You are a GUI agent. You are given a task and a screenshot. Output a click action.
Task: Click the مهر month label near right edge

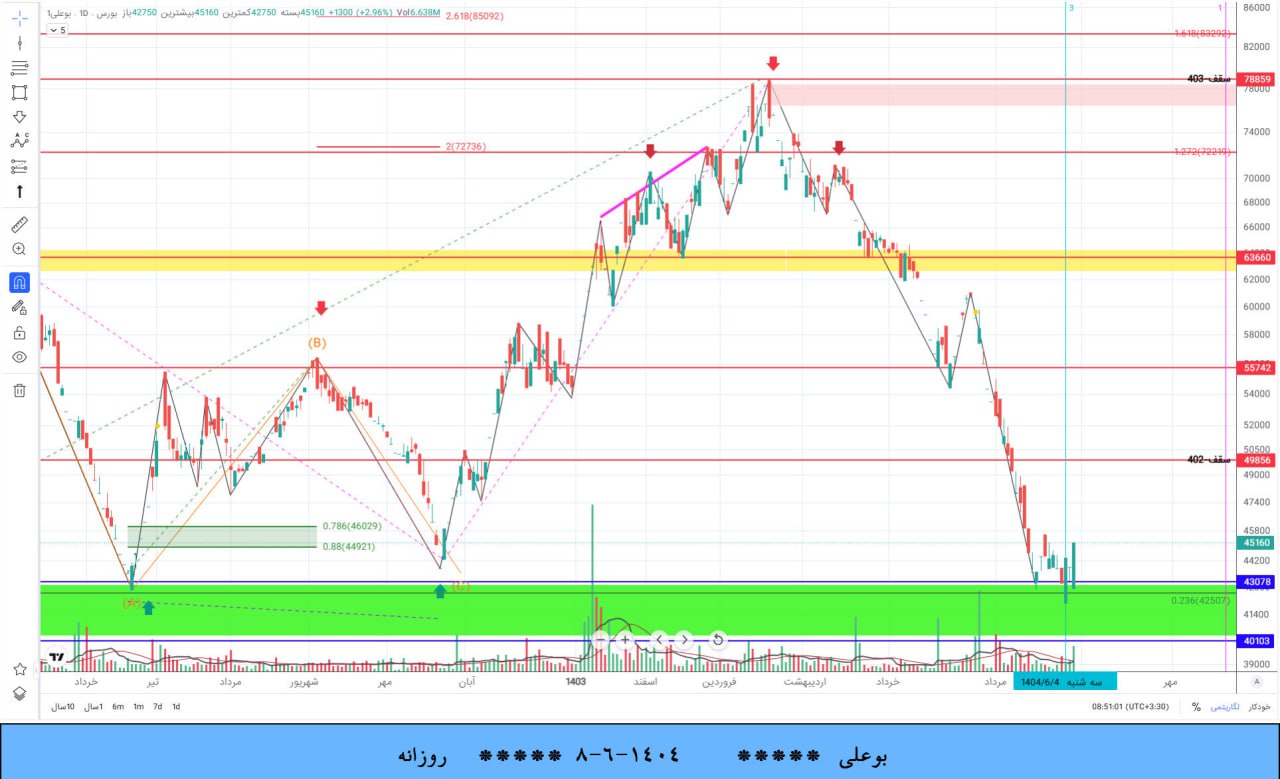pos(1168,681)
